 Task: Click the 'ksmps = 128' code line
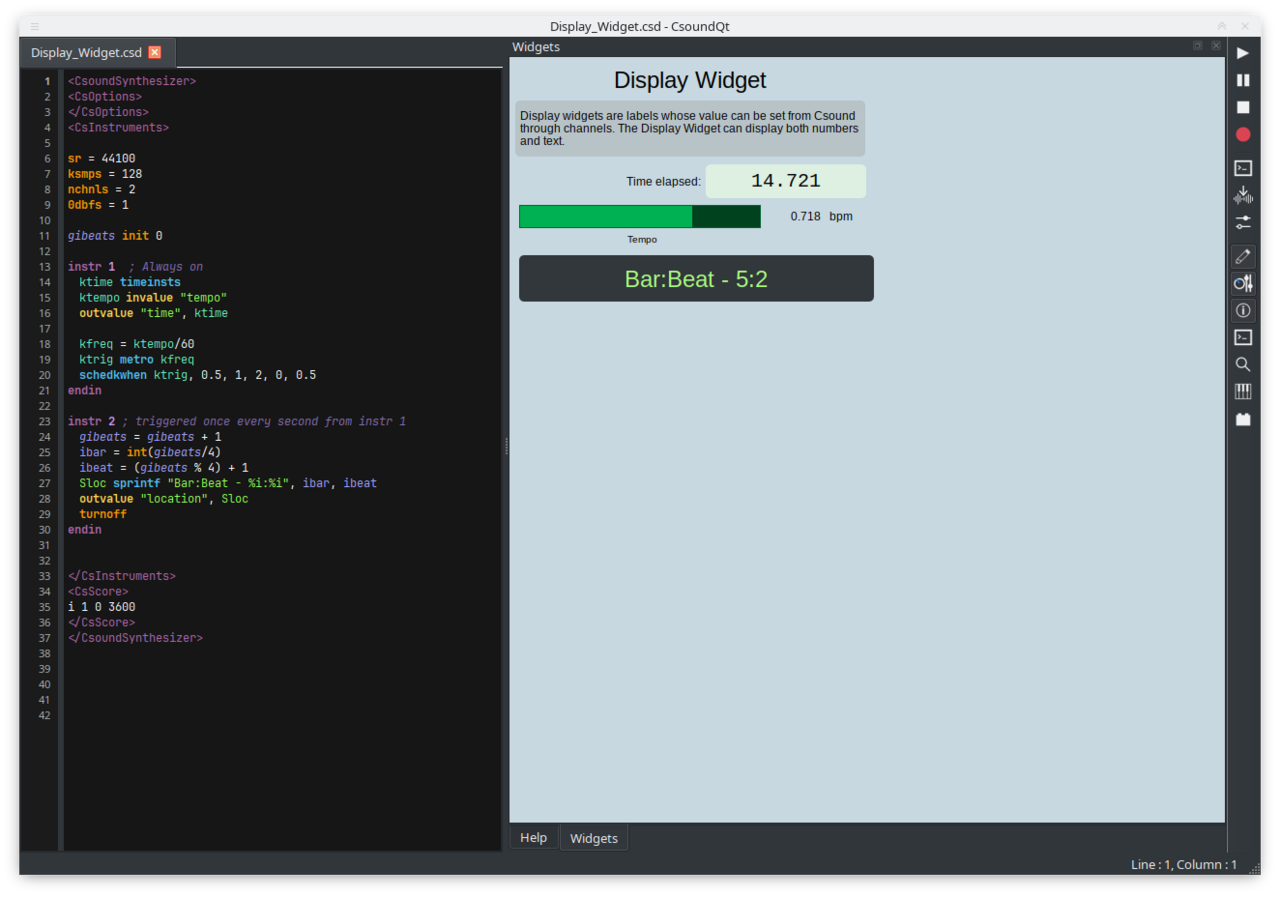[105, 174]
